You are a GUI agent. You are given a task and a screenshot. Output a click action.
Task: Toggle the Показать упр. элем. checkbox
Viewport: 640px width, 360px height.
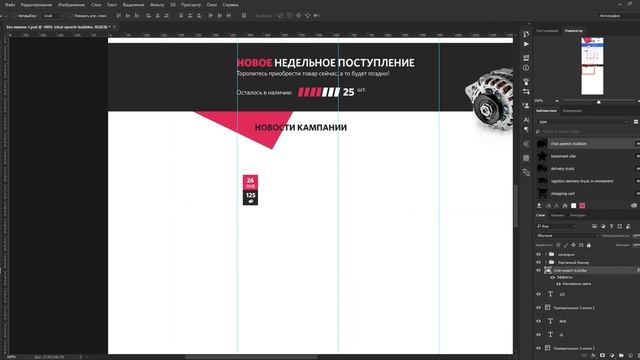pyautogui.click(x=70, y=16)
